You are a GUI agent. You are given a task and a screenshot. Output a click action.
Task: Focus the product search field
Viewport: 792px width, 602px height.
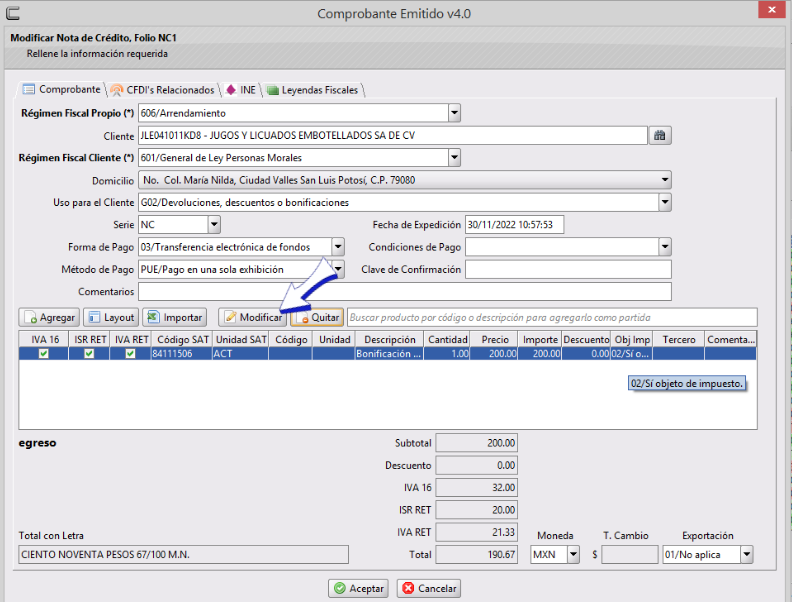tap(552, 317)
